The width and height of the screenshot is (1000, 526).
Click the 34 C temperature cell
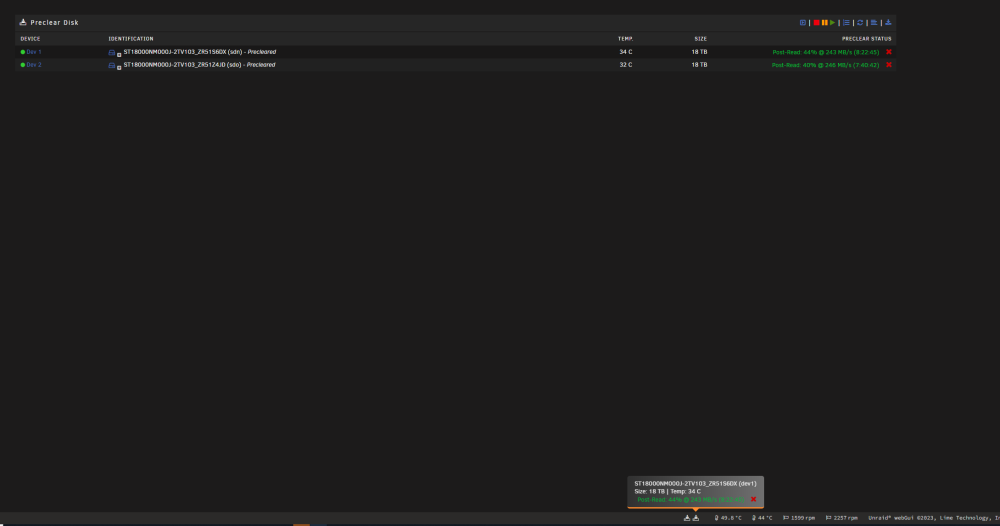coord(626,52)
